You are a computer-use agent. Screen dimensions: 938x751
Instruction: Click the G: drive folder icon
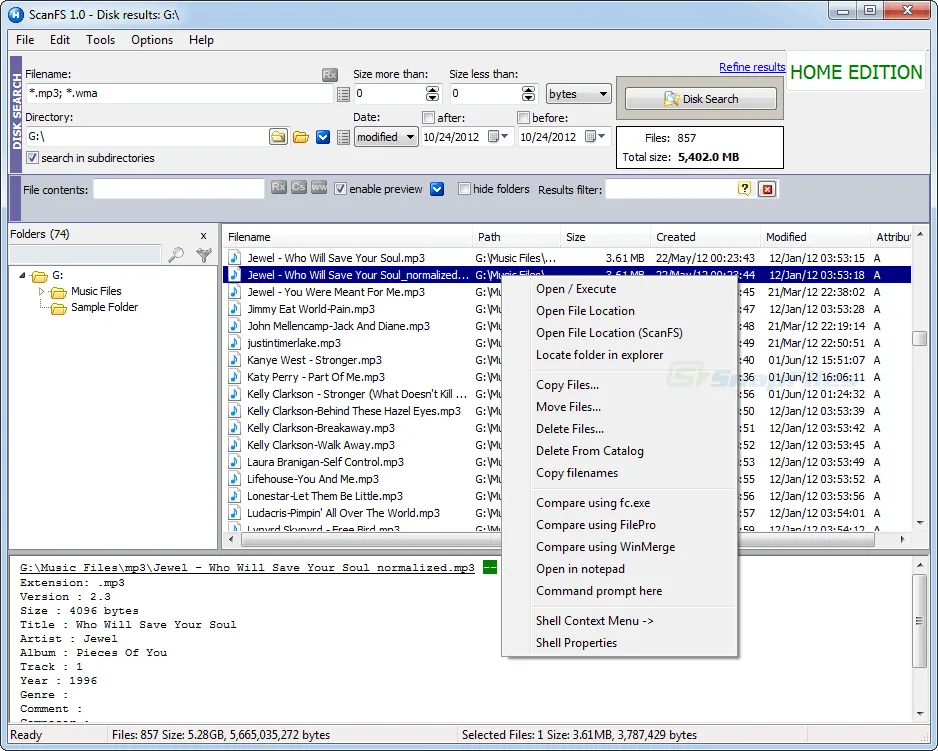coord(39,276)
